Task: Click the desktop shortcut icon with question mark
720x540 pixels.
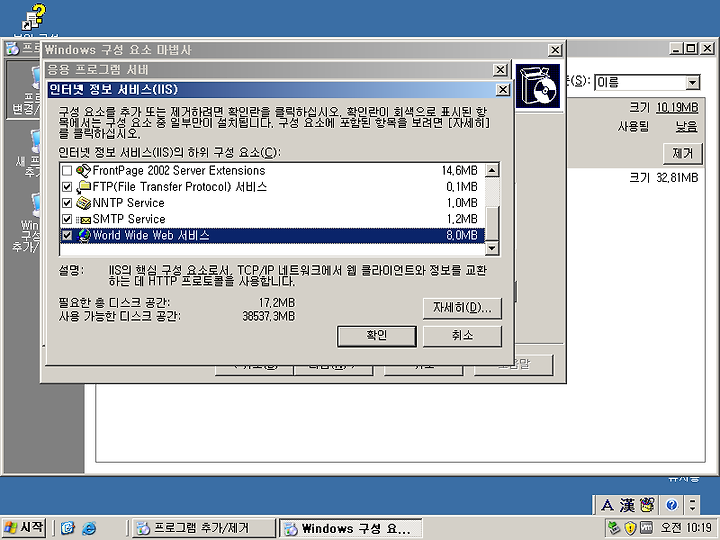Action: pos(34,17)
